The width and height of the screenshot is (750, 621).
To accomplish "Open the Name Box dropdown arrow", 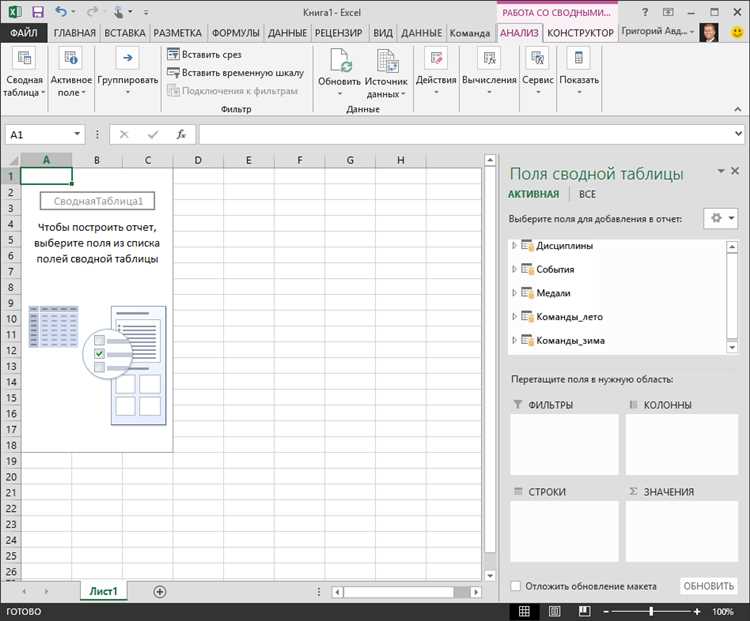I will point(77,134).
